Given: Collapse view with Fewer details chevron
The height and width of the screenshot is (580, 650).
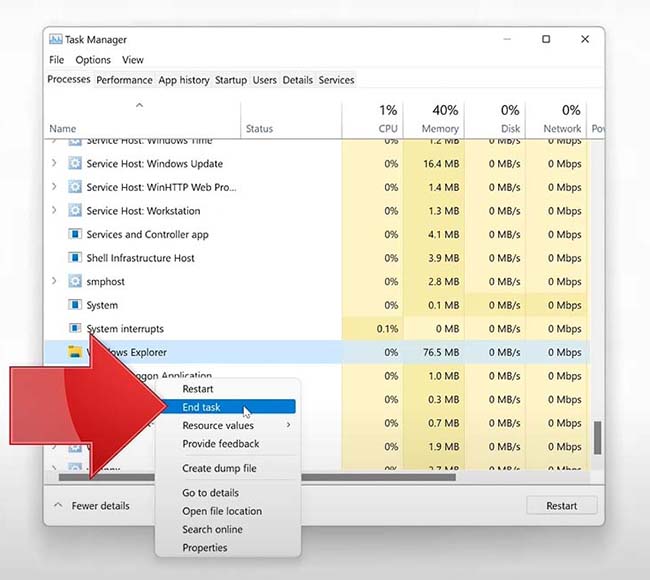Looking at the screenshot, I should coord(58,505).
